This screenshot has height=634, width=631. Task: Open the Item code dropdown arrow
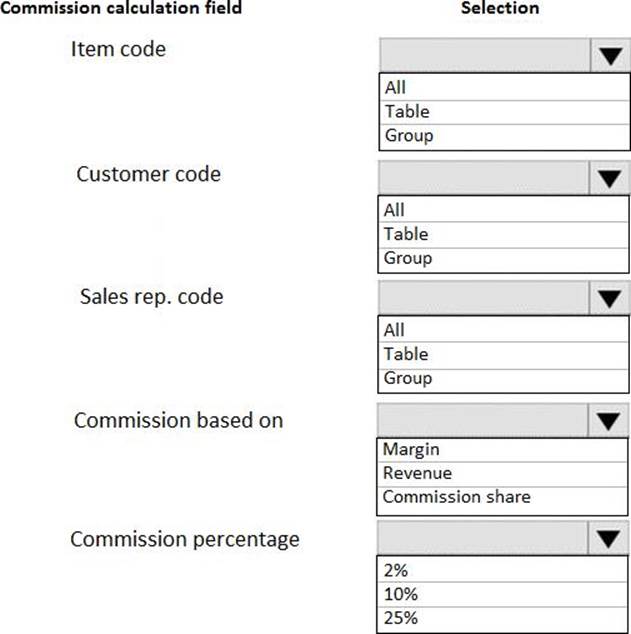[609, 56]
